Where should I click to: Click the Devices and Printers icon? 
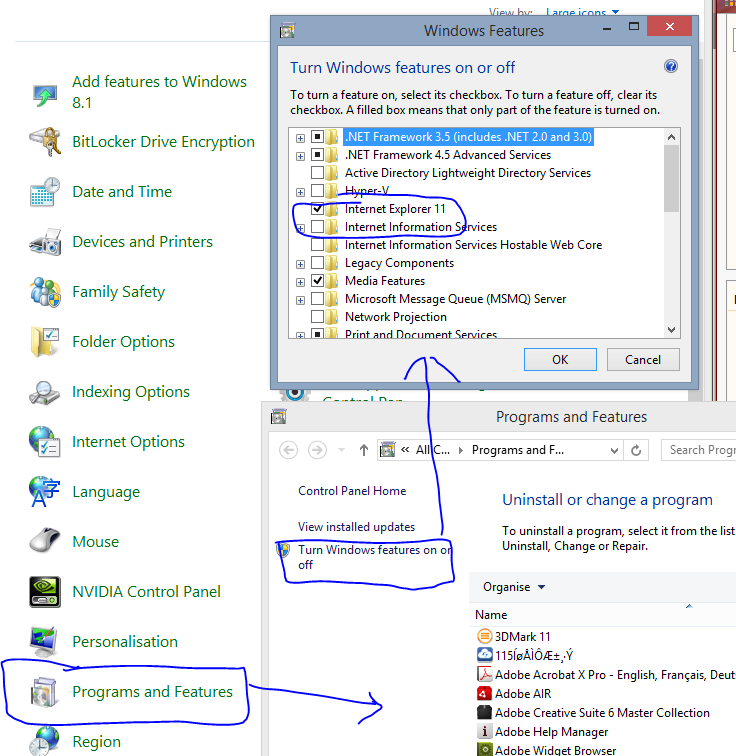(45, 242)
